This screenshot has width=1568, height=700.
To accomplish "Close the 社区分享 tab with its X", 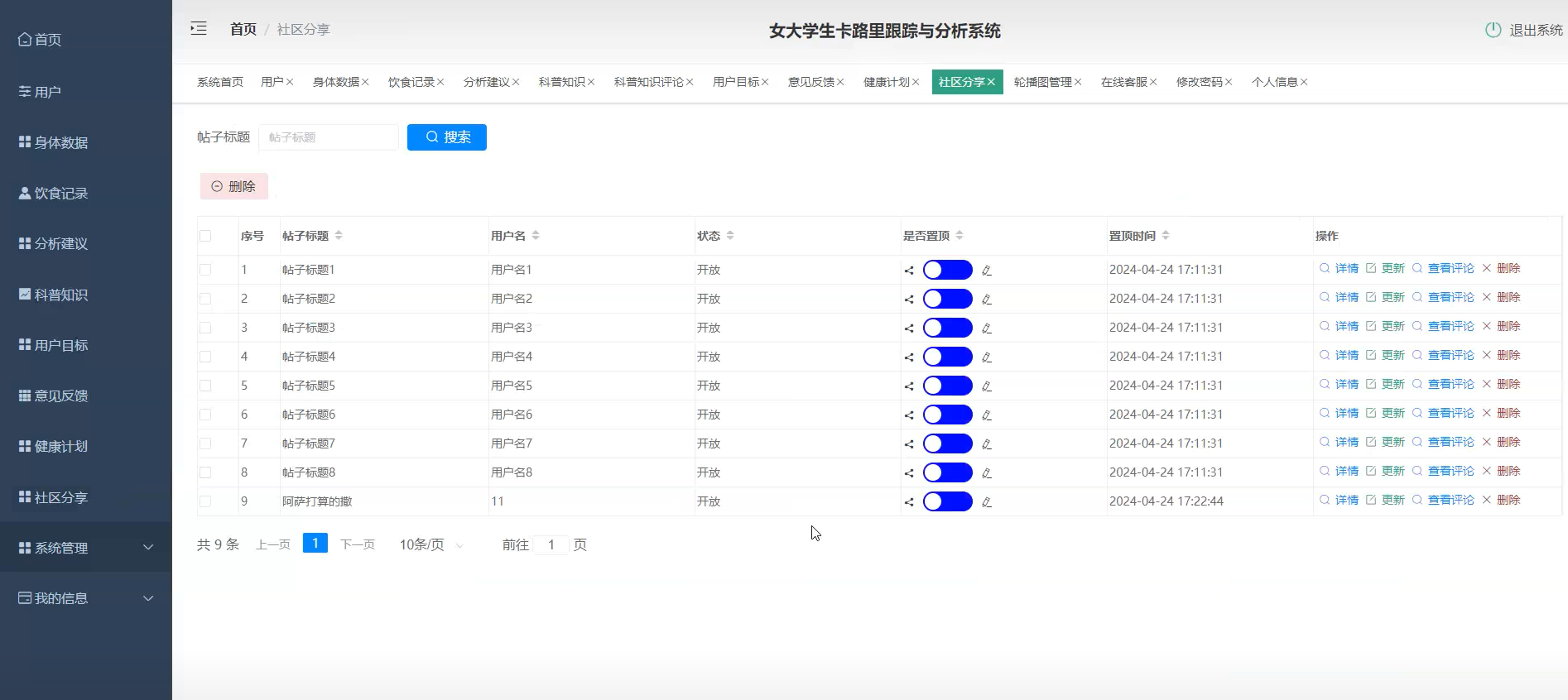I will pos(991,82).
